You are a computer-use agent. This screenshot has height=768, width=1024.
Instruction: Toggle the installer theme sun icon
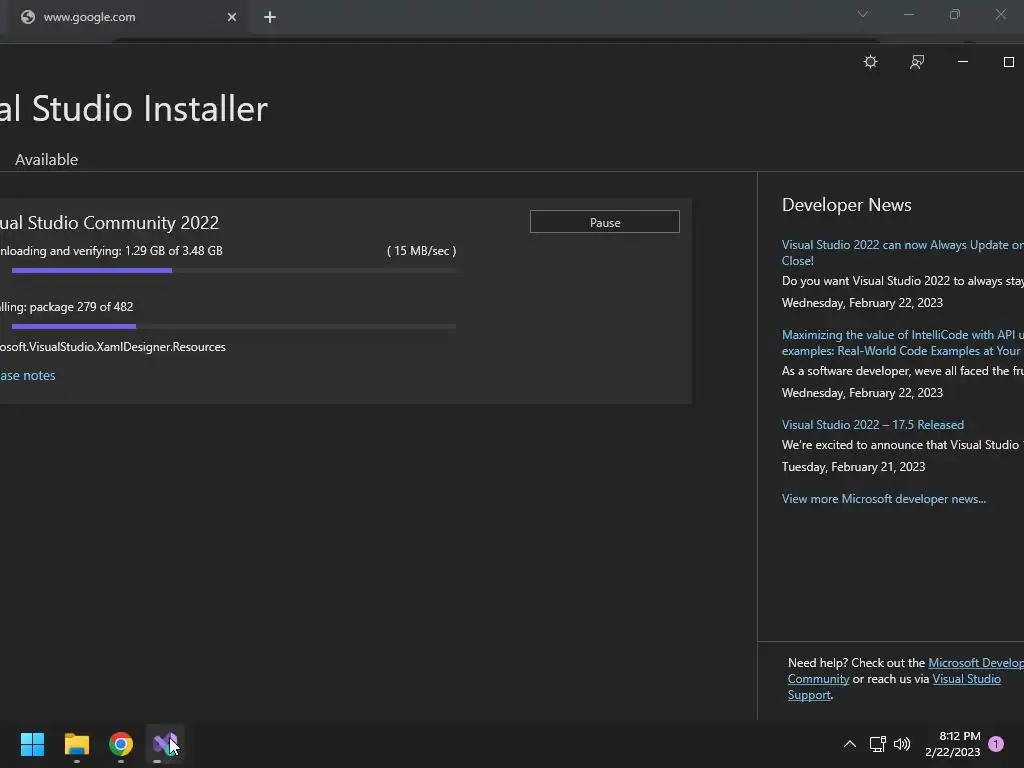tap(870, 62)
